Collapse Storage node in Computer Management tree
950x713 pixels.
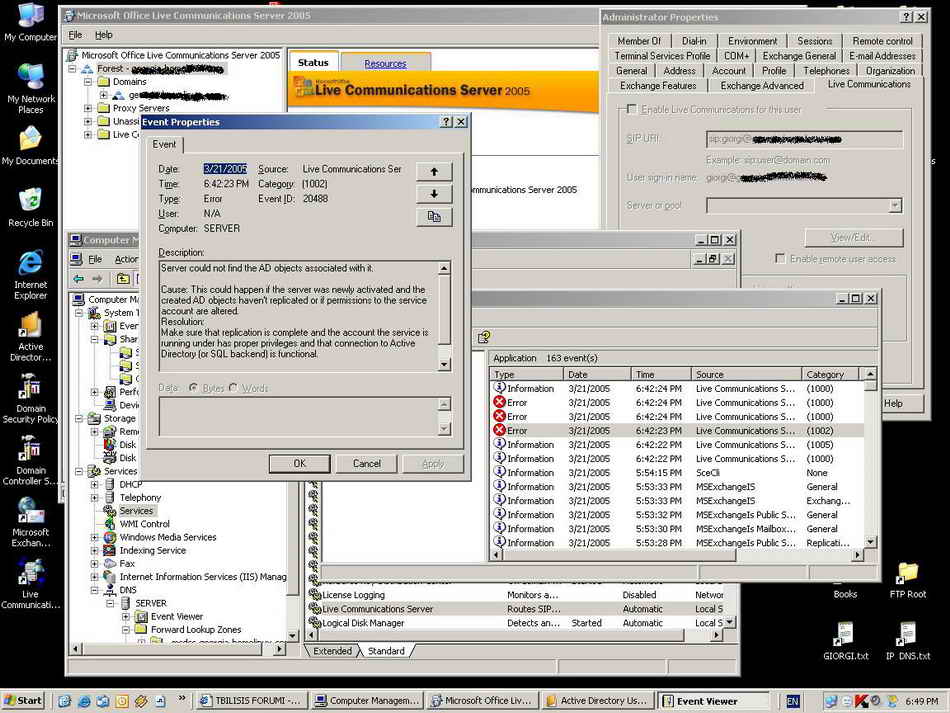pos(79,419)
